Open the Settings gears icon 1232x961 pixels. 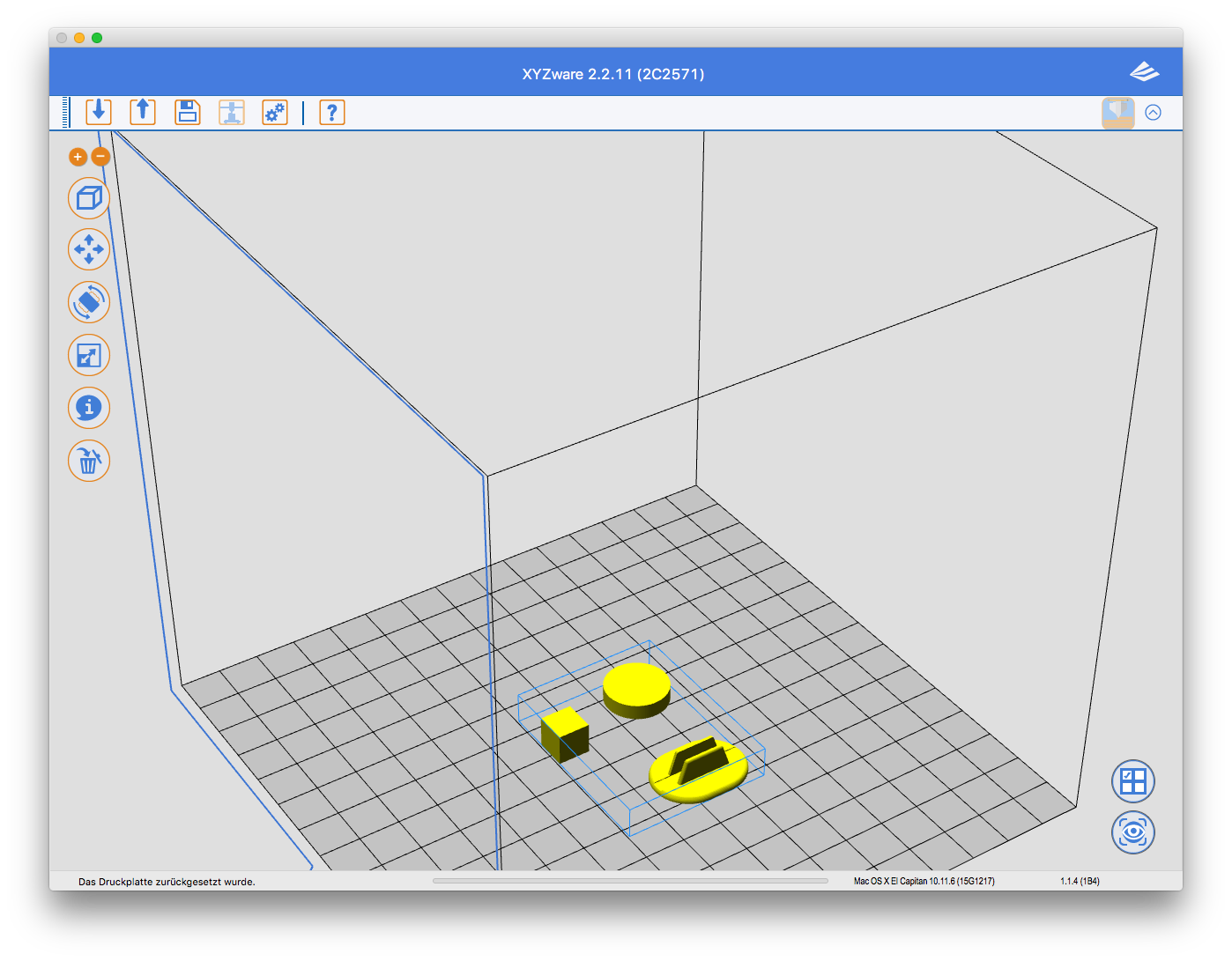[275, 112]
